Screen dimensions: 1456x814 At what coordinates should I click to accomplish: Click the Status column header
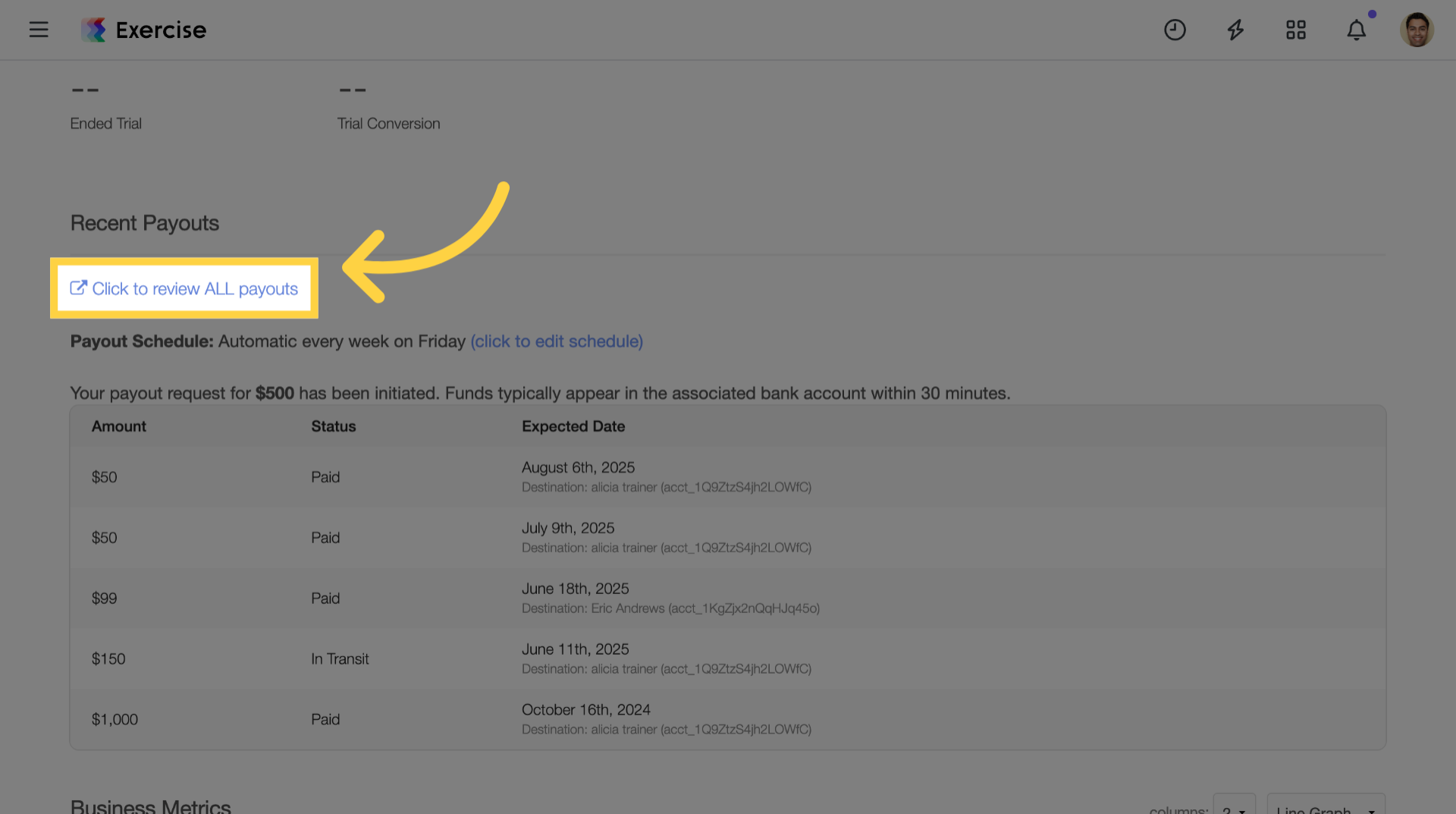click(334, 426)
